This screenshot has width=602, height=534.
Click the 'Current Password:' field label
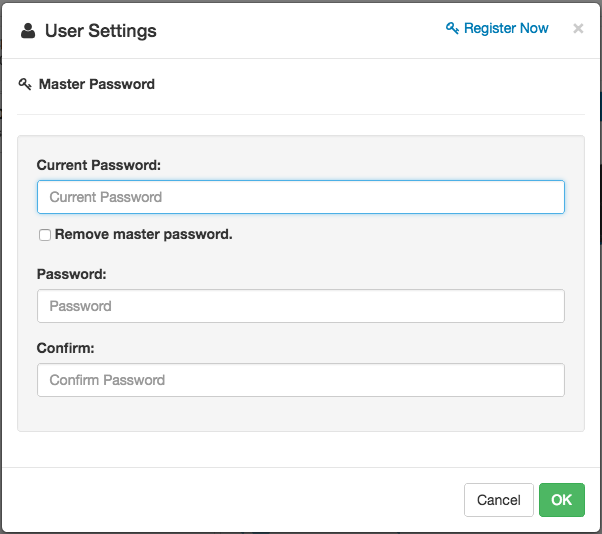[x=99, y=165]
